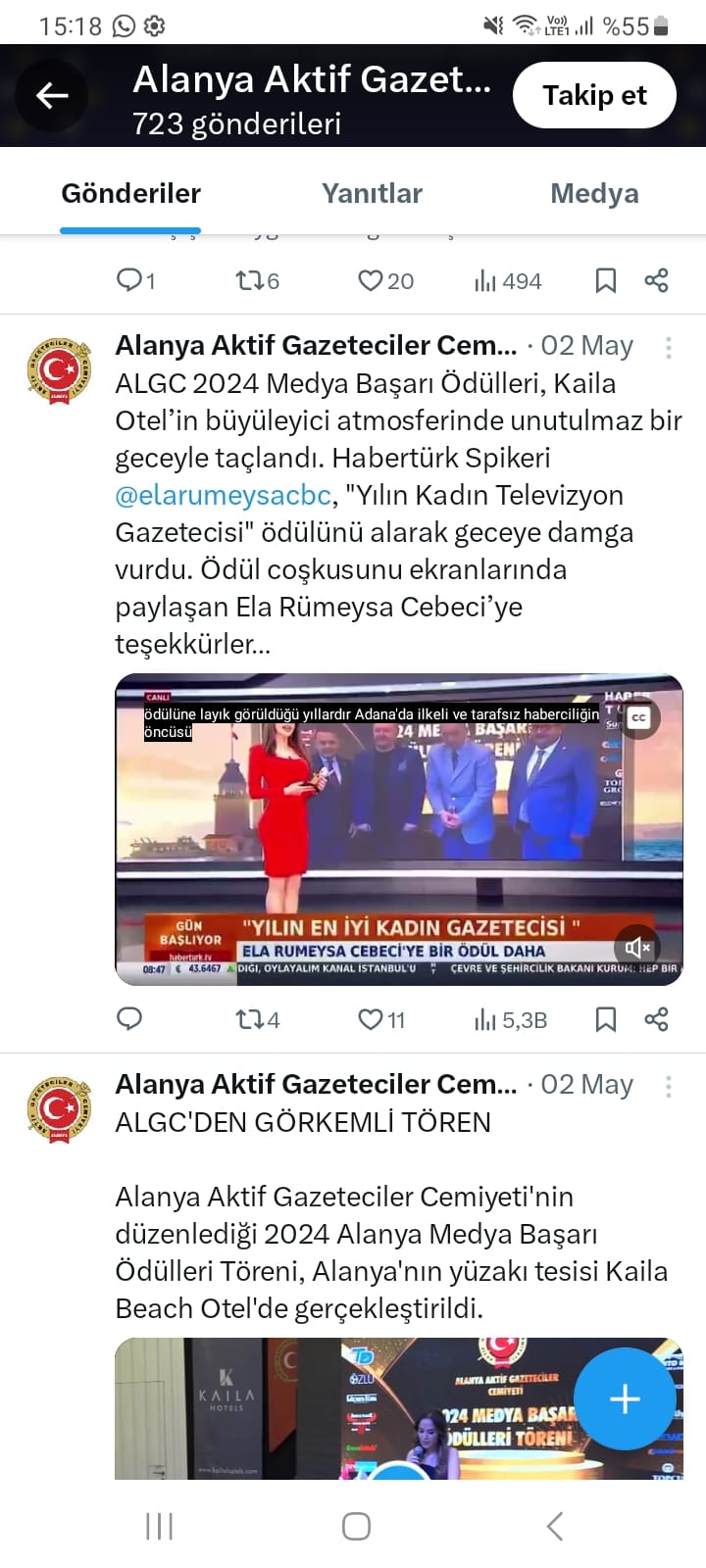Open the Kaila Hotels ceremony image
Screen dimensions: 706x1568
tap(398, 1408)
